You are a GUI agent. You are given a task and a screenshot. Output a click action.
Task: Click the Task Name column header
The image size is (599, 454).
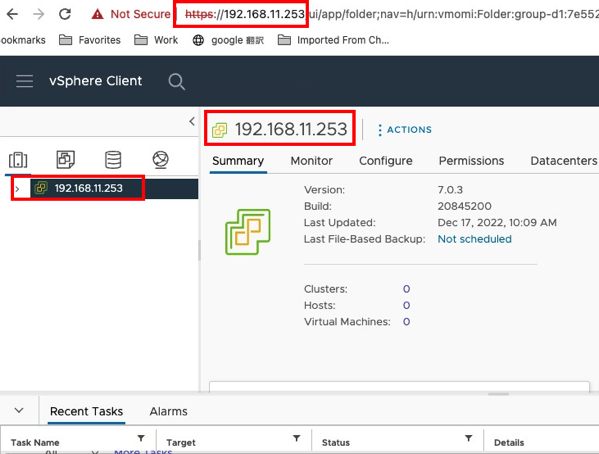35,443
